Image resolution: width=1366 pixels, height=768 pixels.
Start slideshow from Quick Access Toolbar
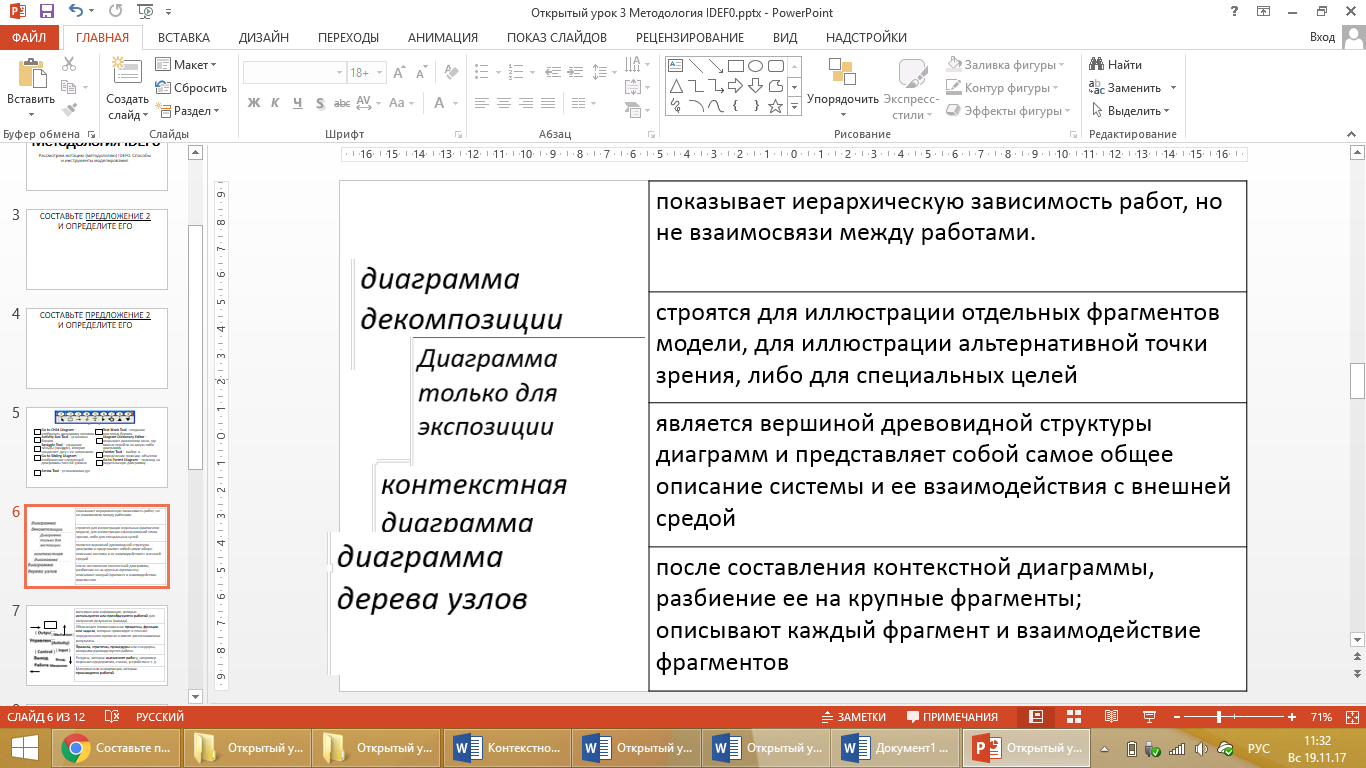[x=145, y=12]
